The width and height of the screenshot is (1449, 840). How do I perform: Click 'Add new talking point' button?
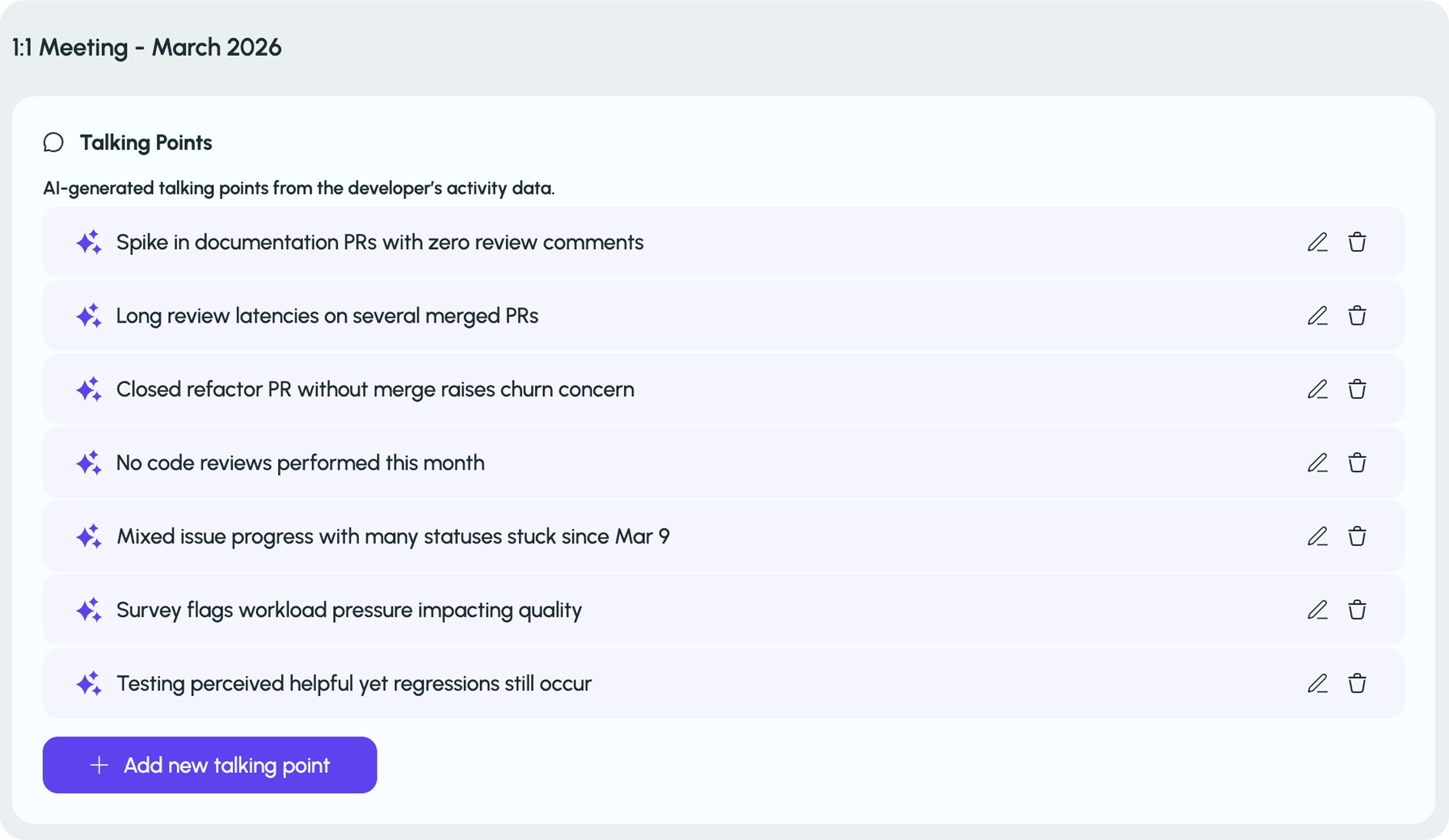point(210,765)
